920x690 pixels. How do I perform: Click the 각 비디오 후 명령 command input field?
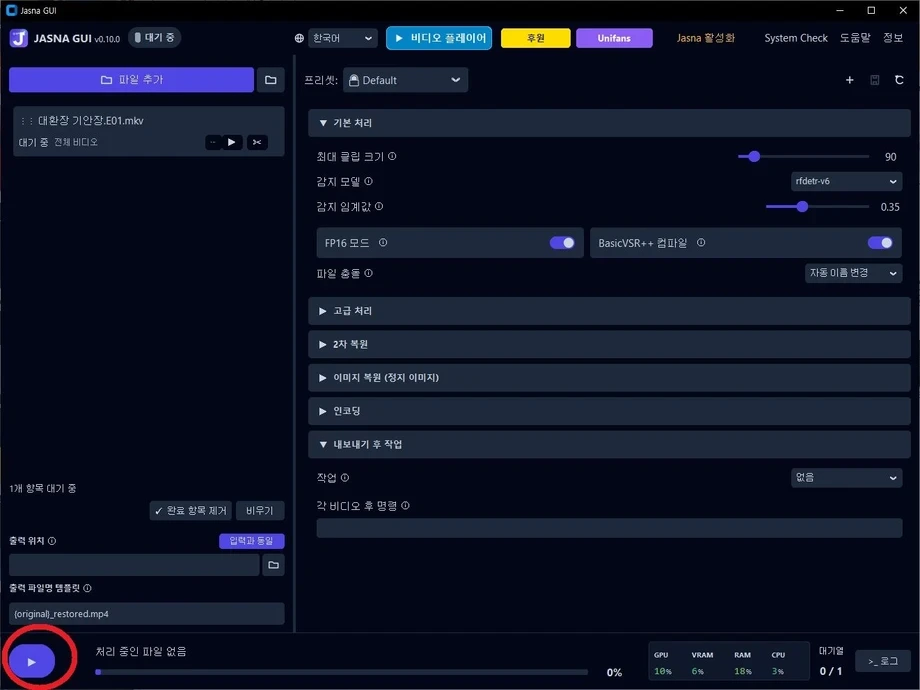(x=609, y=528)
